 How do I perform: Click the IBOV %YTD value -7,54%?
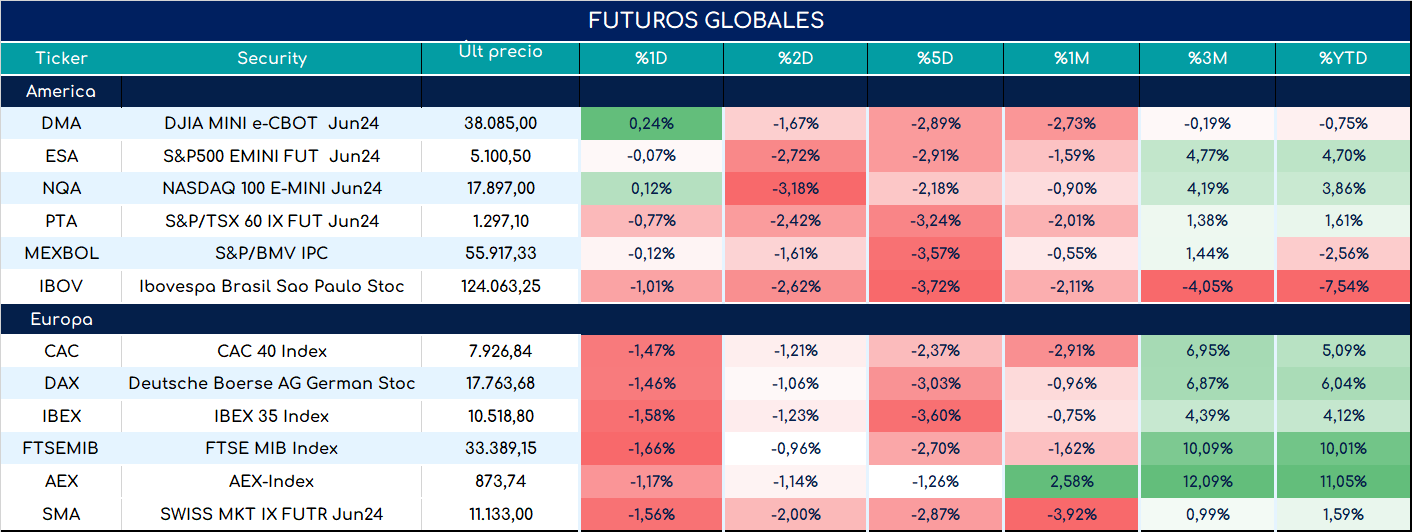point(1343,287)
